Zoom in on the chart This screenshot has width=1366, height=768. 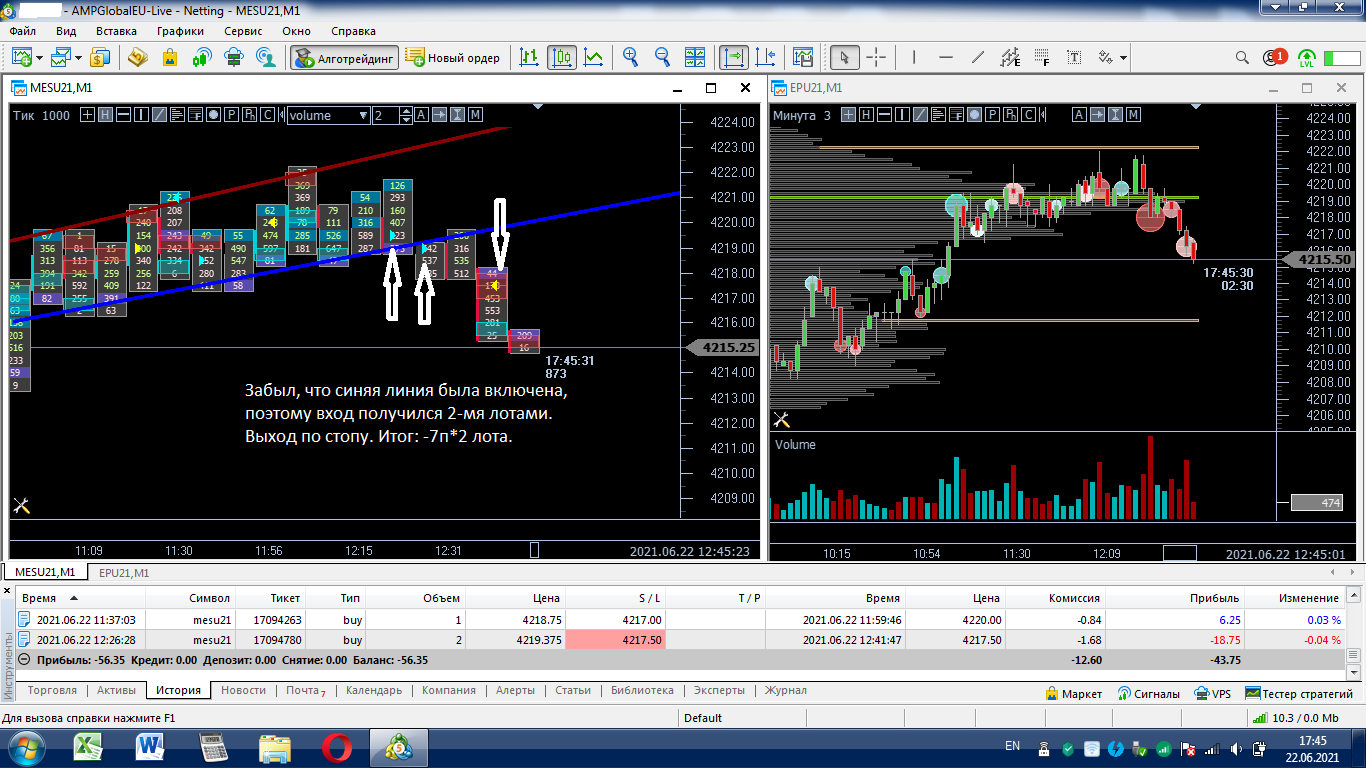[631, 57]
